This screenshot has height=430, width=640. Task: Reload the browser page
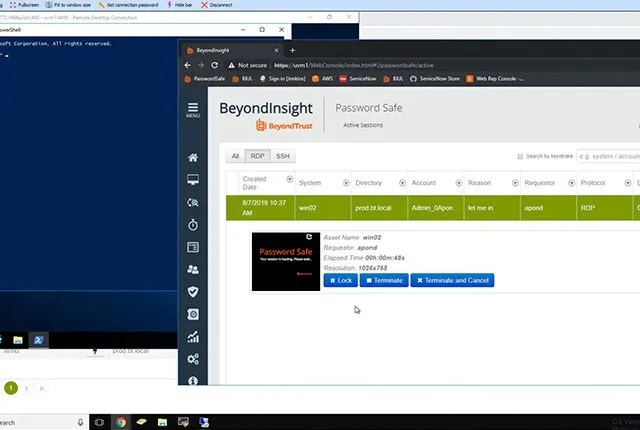tap(214, 65)
